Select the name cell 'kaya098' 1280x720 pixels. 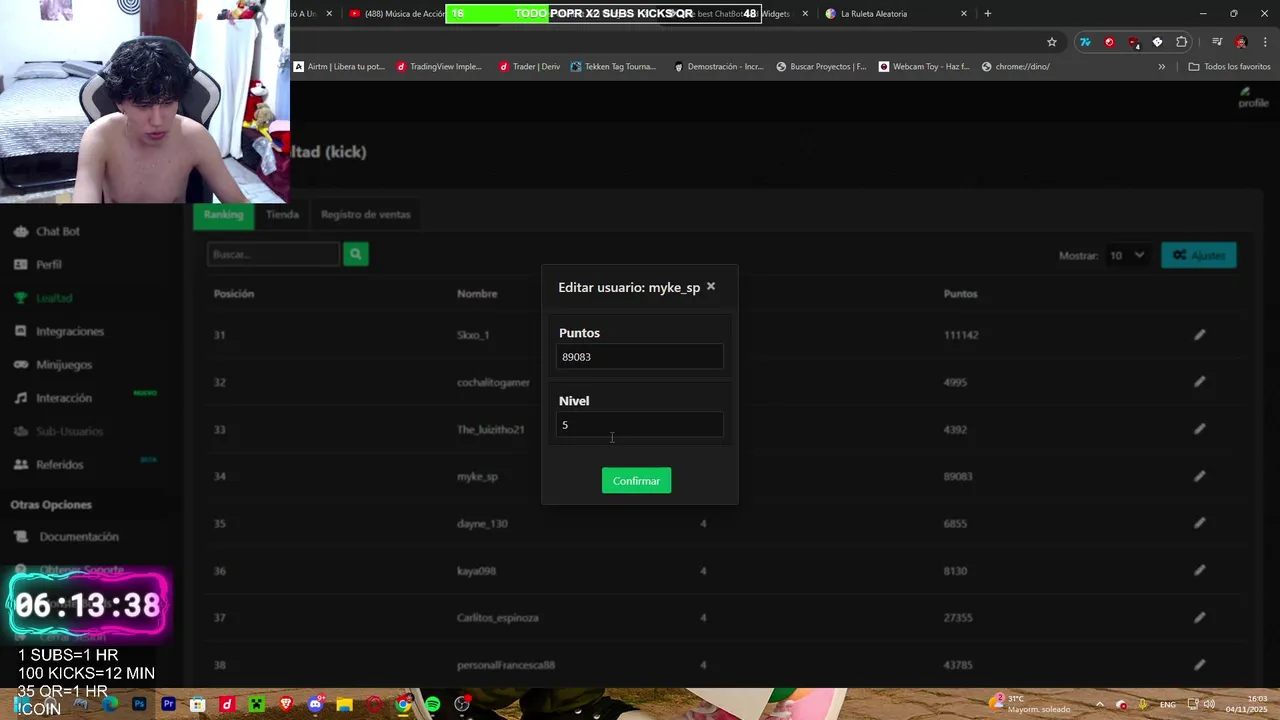[476, 571]
